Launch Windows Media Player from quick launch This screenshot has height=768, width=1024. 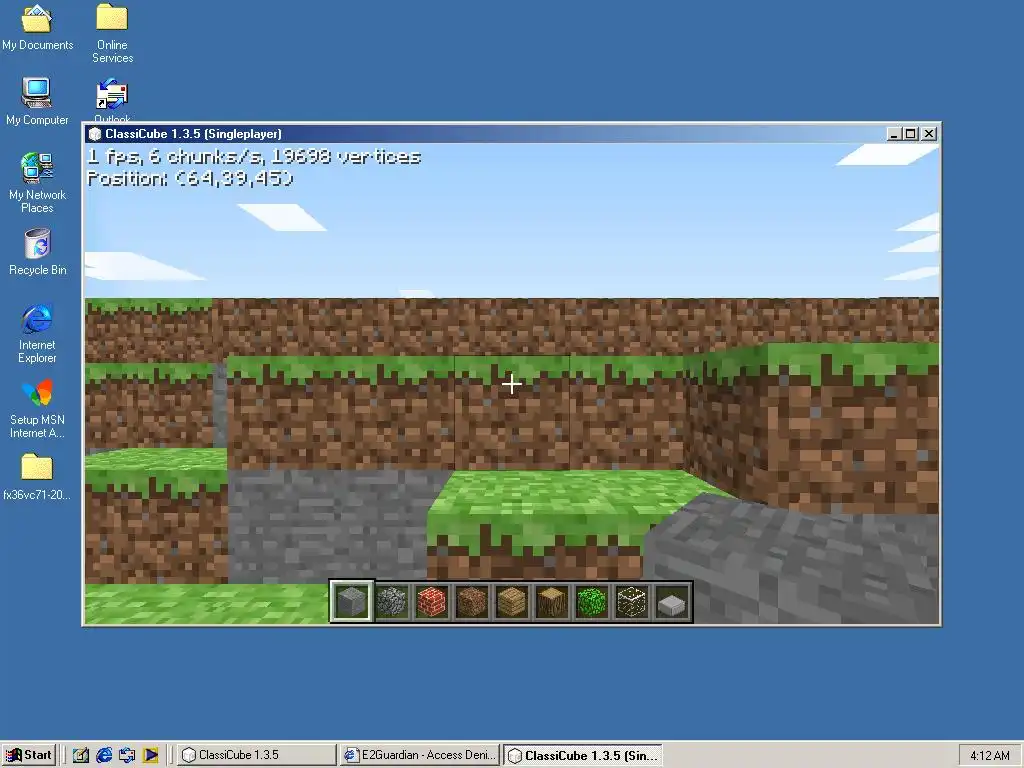pos(150,755)
